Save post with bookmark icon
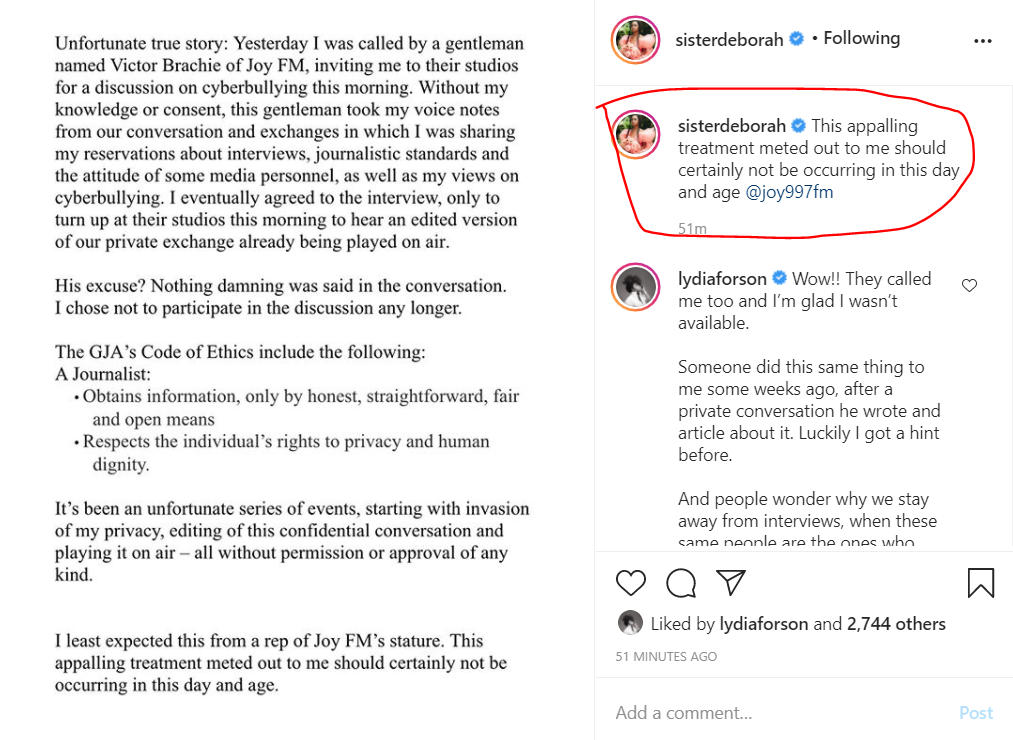This screenshot has width=1013, height=740. pyautogui.click(x=981, y=582)
